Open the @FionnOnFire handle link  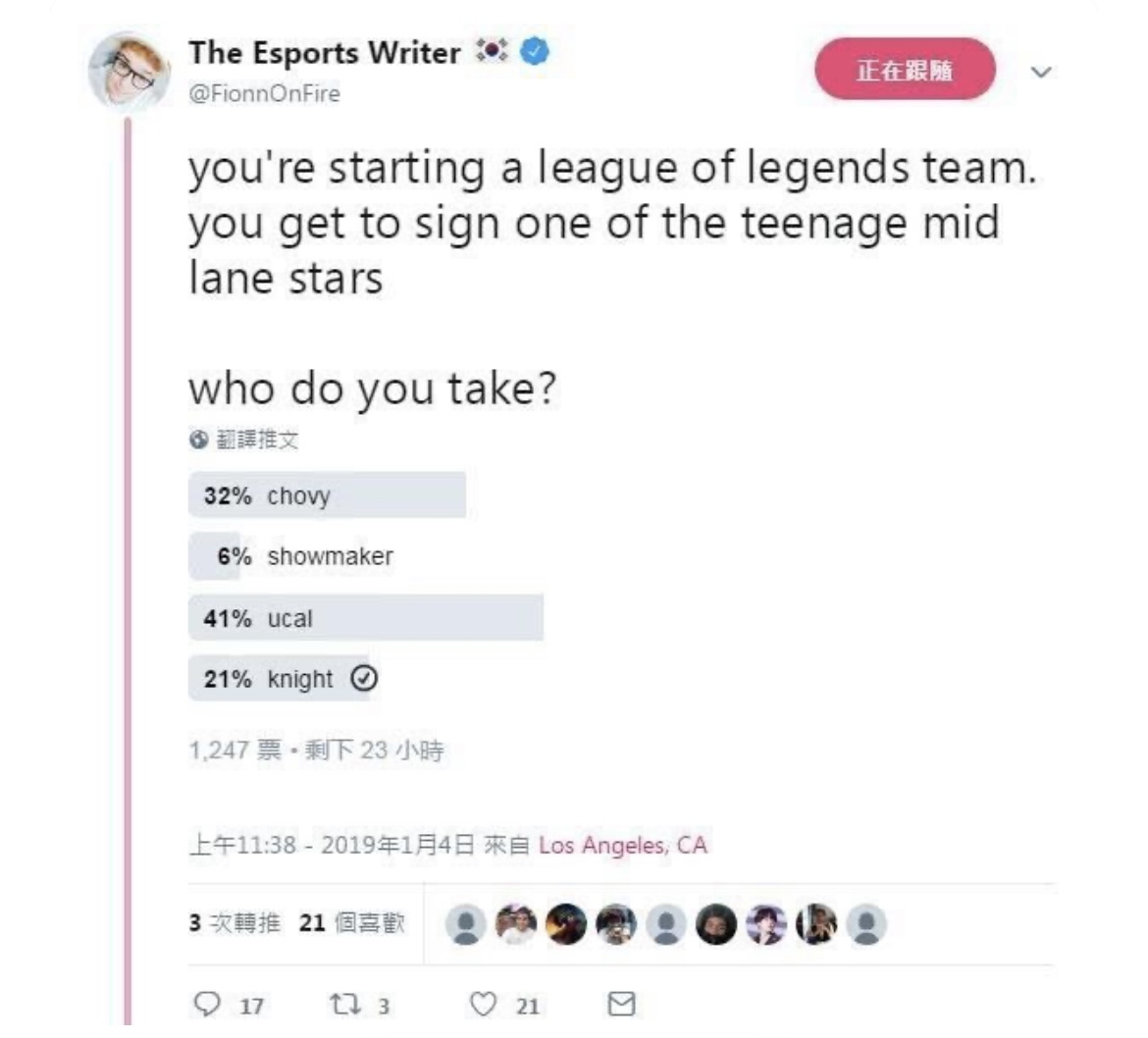pos(264,93)
